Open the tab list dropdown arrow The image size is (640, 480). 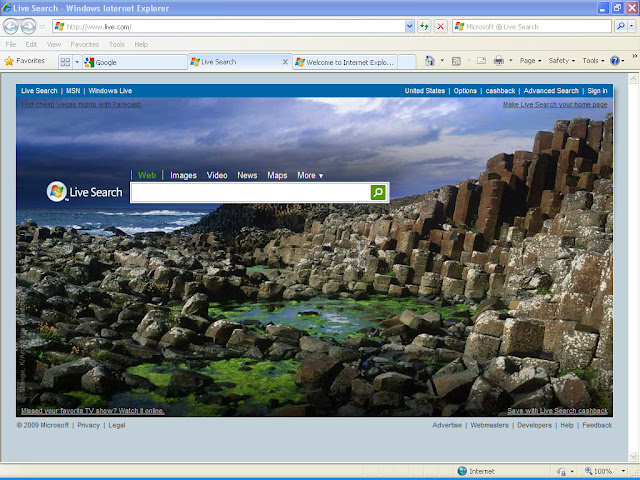point(77,62)
